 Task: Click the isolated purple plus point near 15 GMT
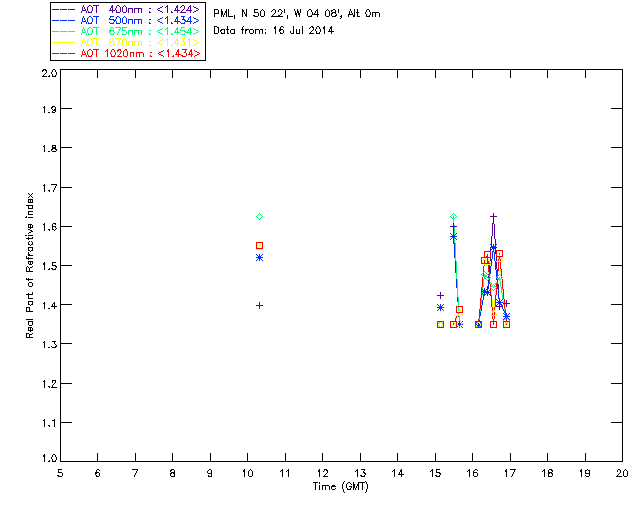[x=440, y=295]
